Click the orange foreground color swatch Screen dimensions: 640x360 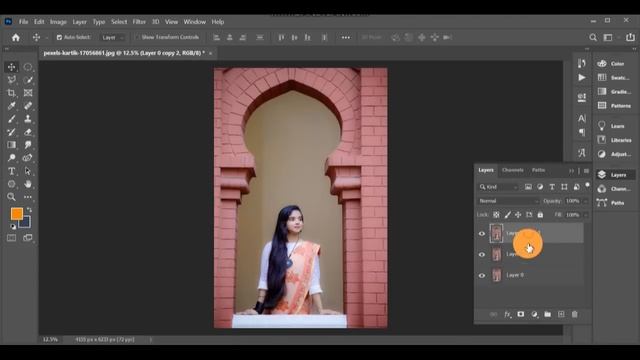tap(17, 213)
